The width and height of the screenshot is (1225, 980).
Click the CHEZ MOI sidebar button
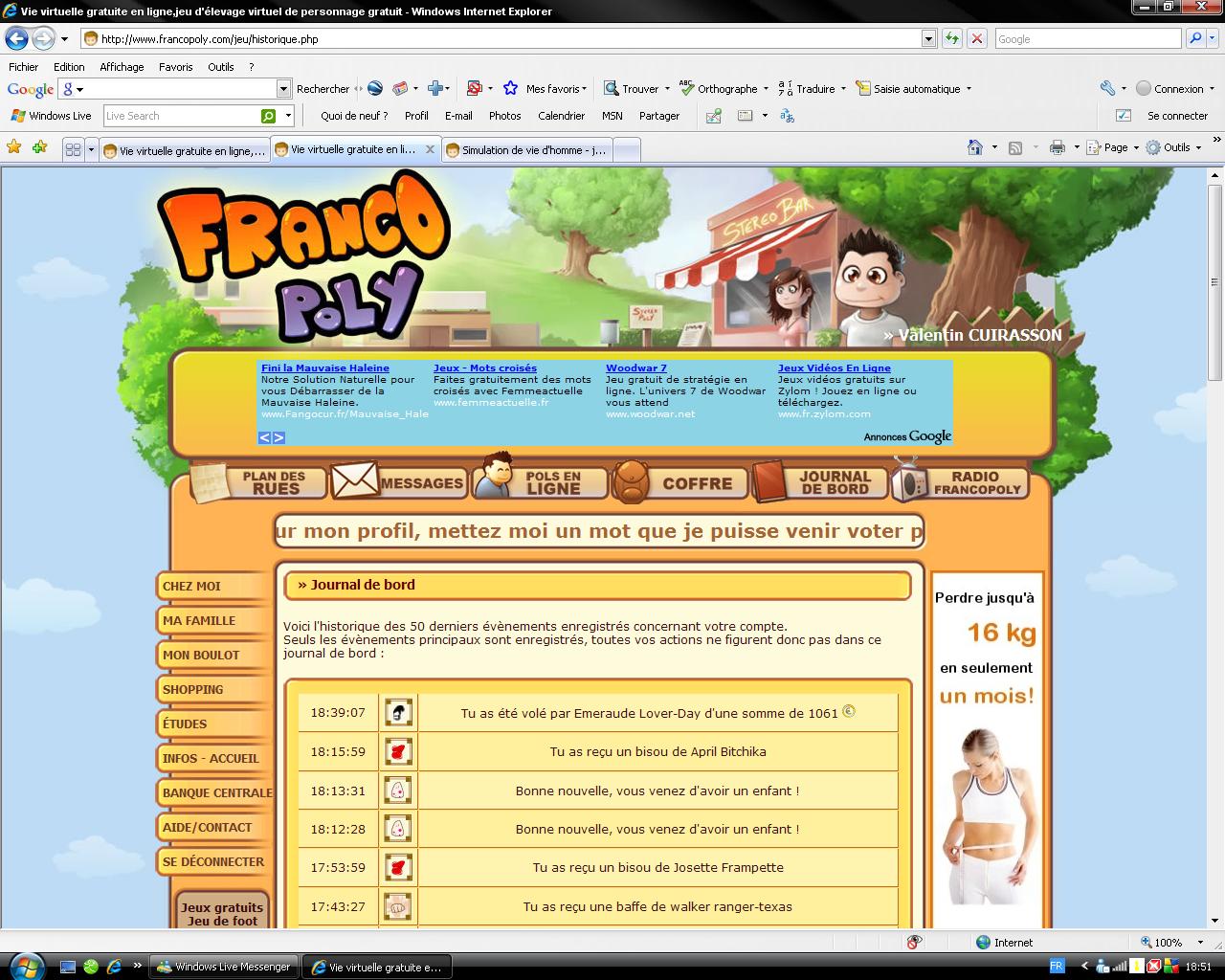coord(214,587)
